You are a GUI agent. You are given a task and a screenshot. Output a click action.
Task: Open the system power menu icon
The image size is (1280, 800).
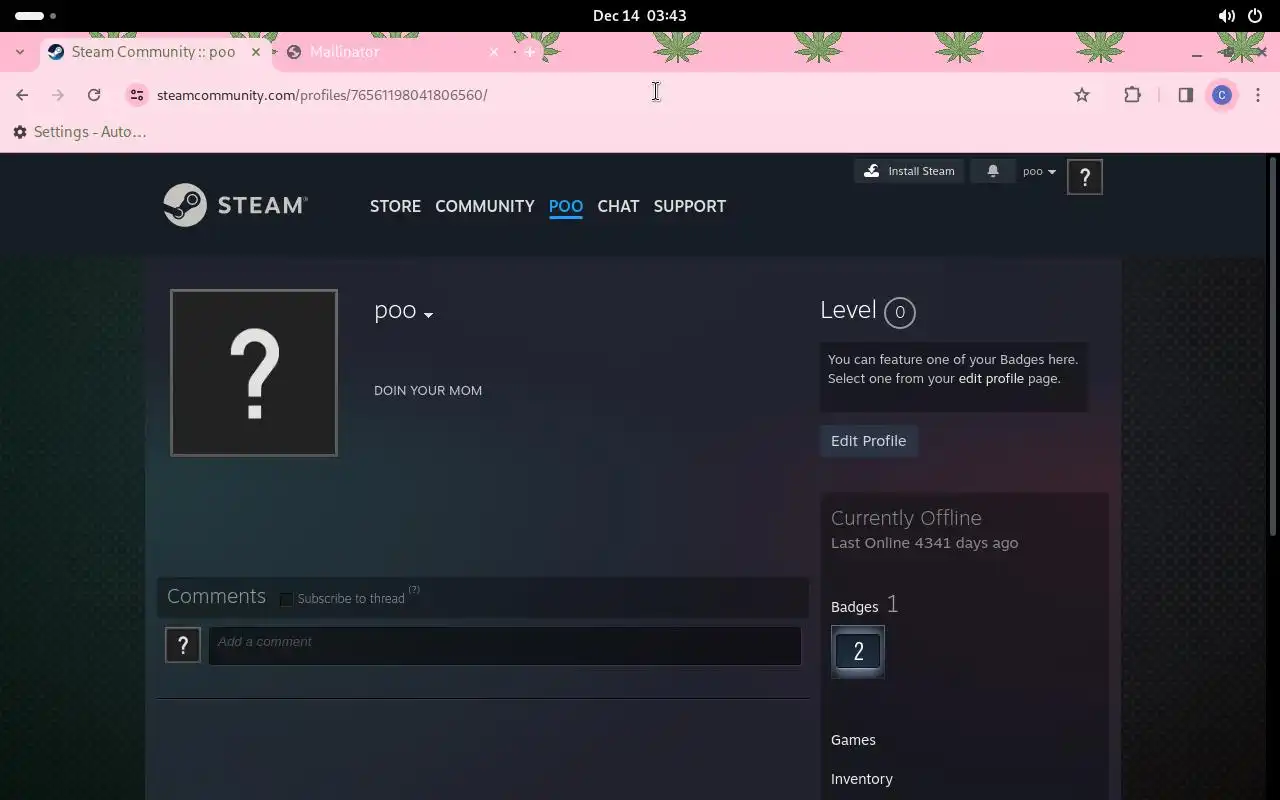click(1255, 16)
